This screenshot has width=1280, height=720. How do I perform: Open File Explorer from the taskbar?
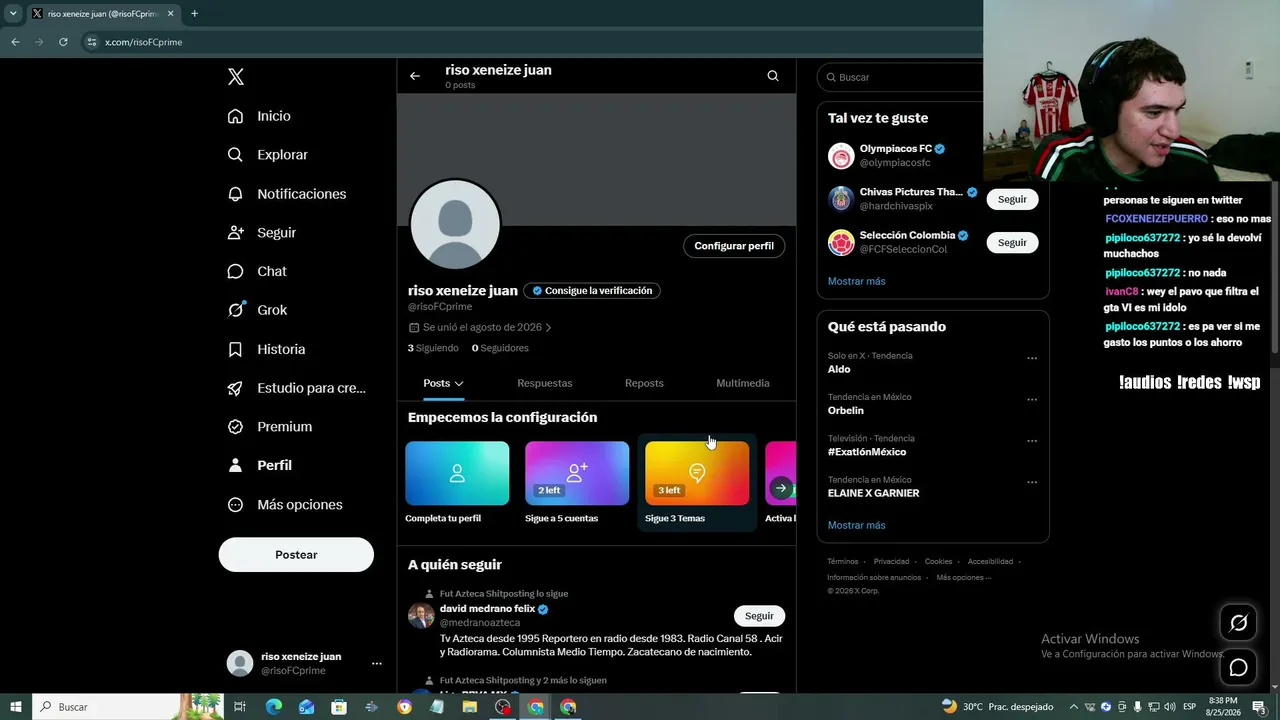click(x=470, y=707)
